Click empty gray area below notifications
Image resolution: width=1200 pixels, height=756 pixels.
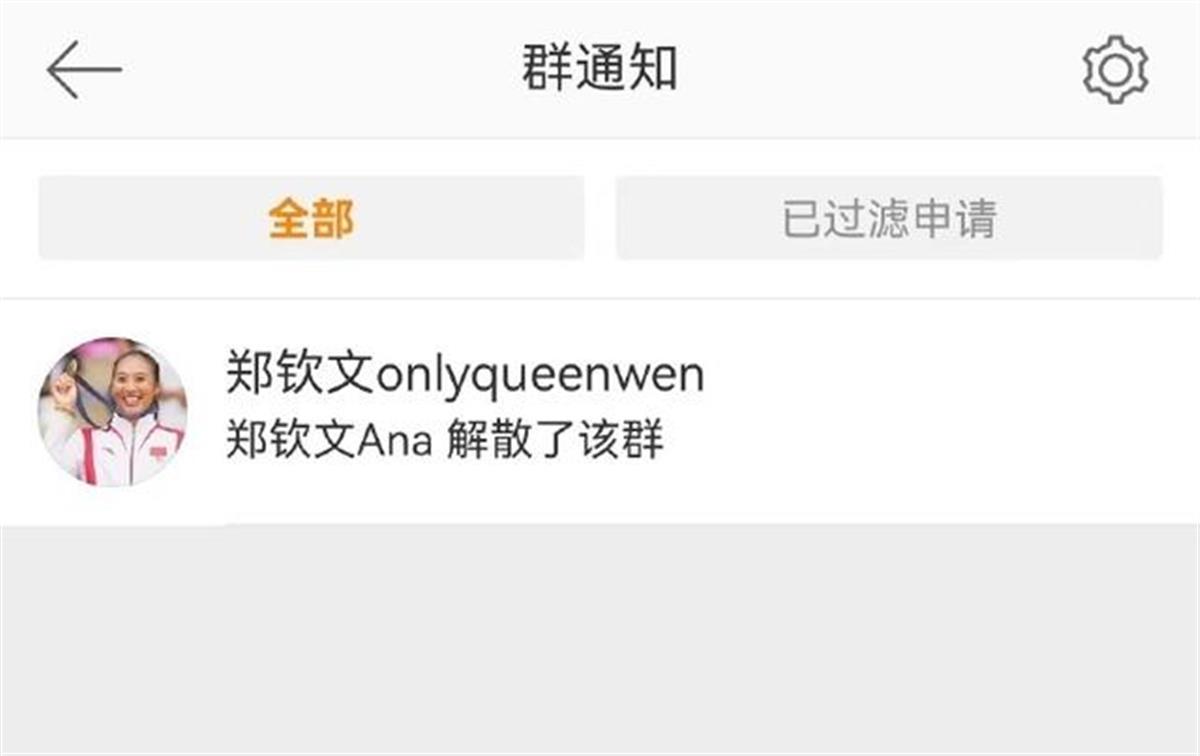[x=600, y=640]
